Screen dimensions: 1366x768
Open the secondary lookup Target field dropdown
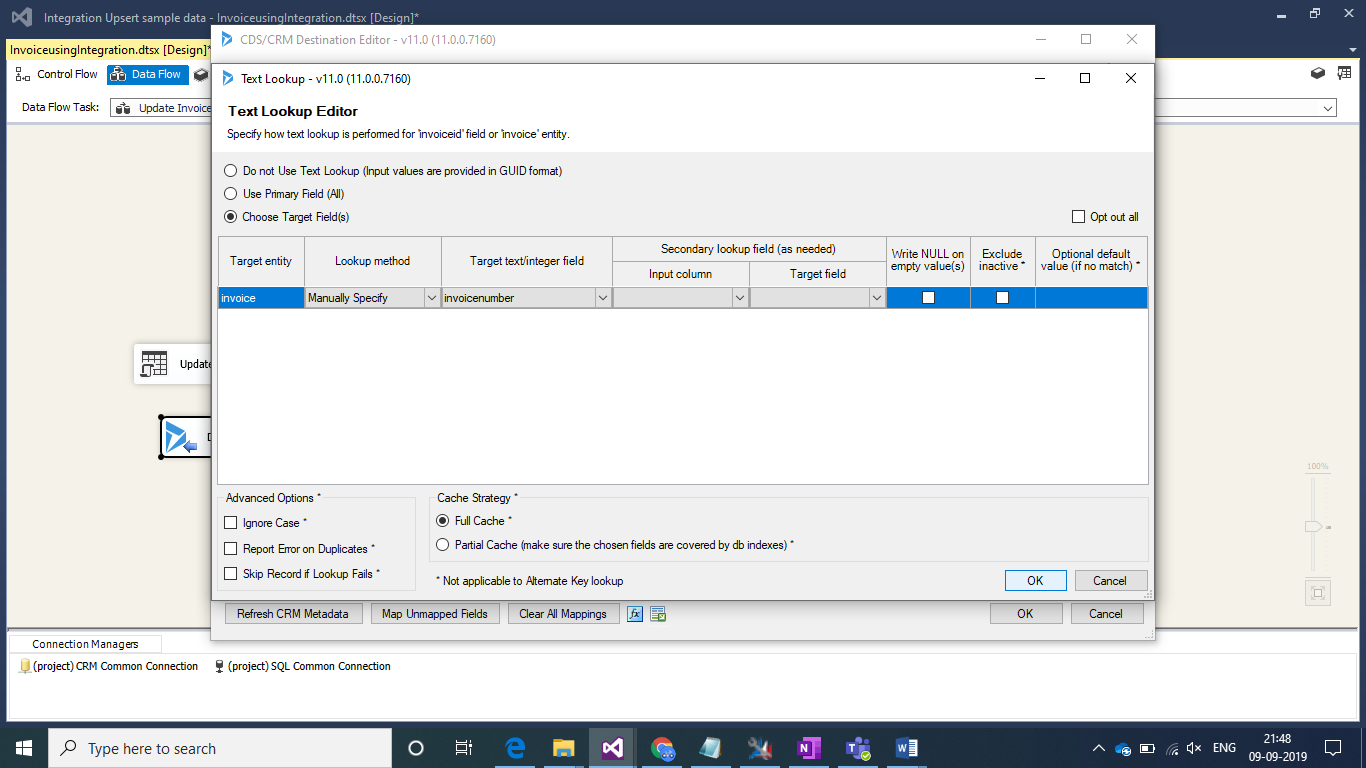point(877,298)
